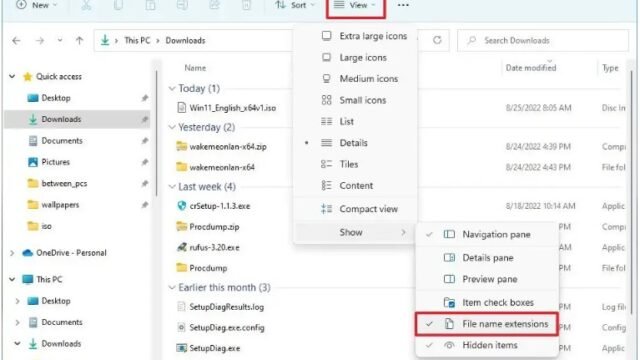Click the search magnifier icon
640x360 pixels.
pos(472,40)
